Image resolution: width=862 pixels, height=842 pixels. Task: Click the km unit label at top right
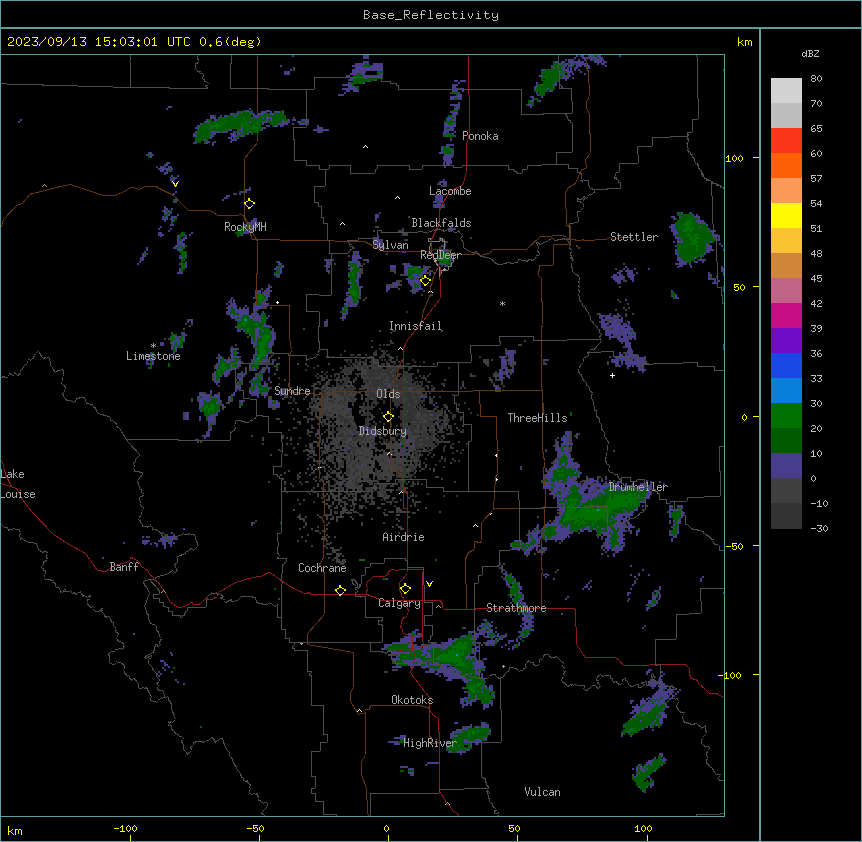744,42
